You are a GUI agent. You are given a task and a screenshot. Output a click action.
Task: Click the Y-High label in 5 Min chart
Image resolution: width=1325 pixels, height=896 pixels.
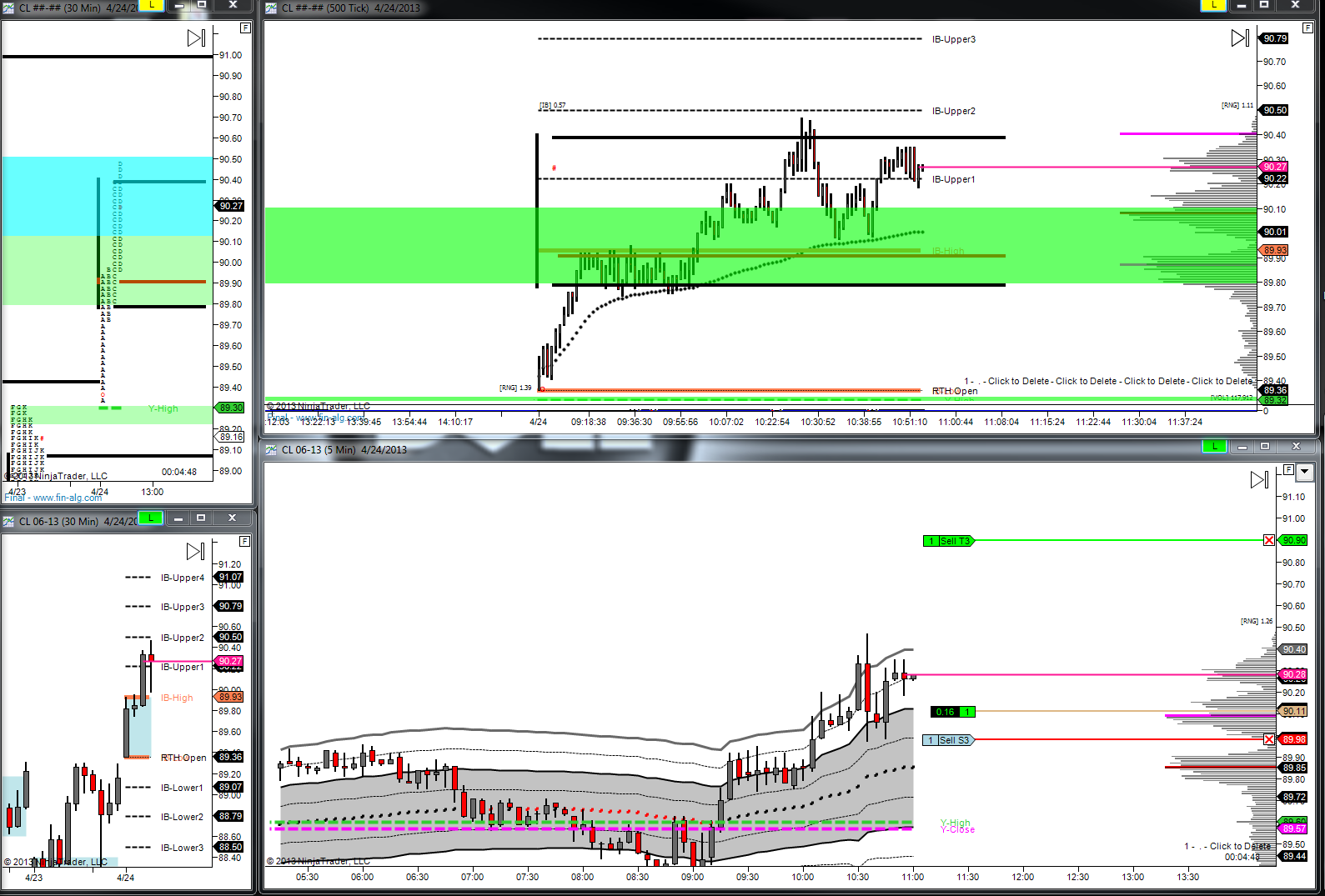tap(956, 823)
